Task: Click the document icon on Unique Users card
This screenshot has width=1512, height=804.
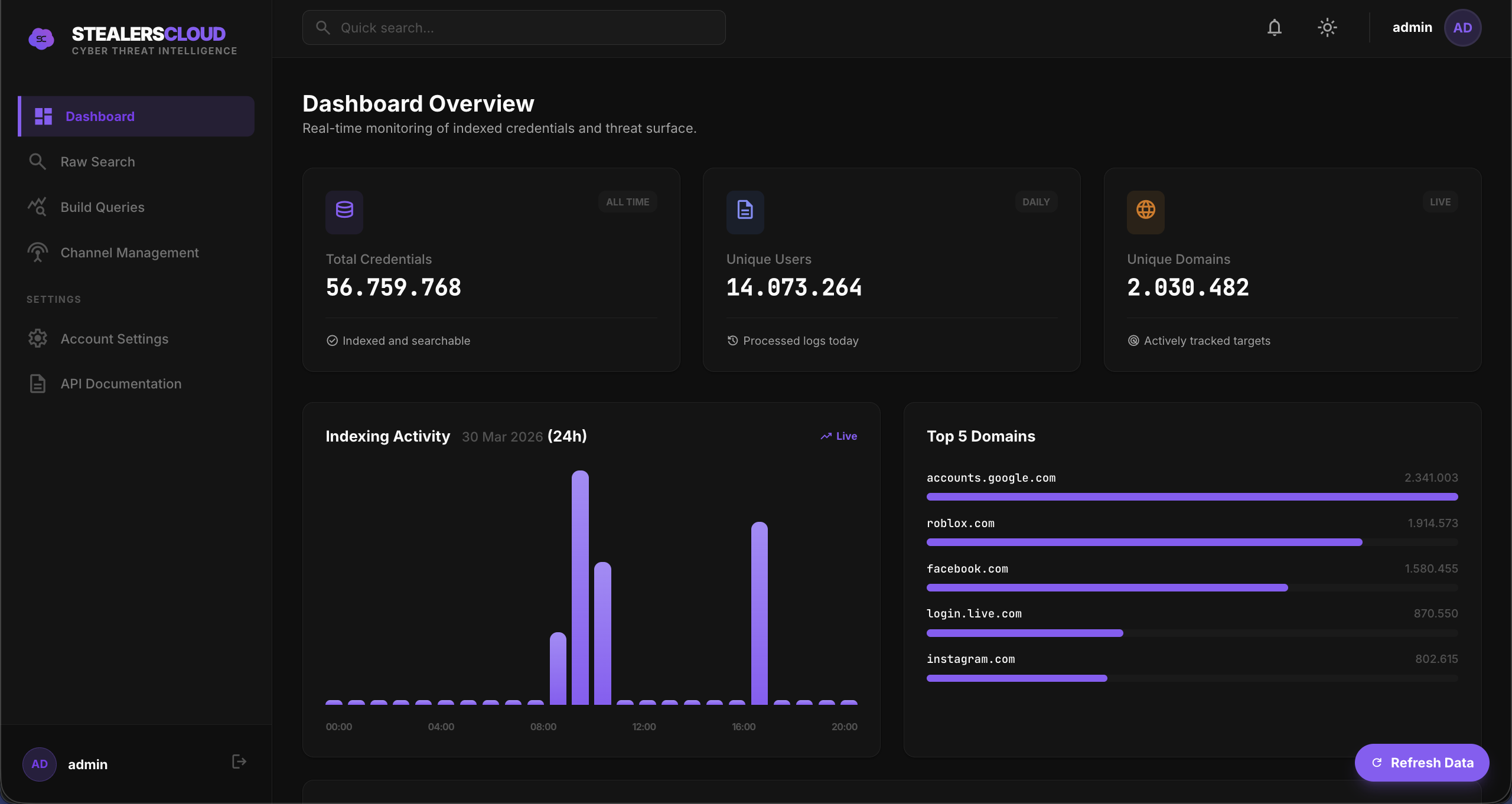Action: click(x=744, y=212)
